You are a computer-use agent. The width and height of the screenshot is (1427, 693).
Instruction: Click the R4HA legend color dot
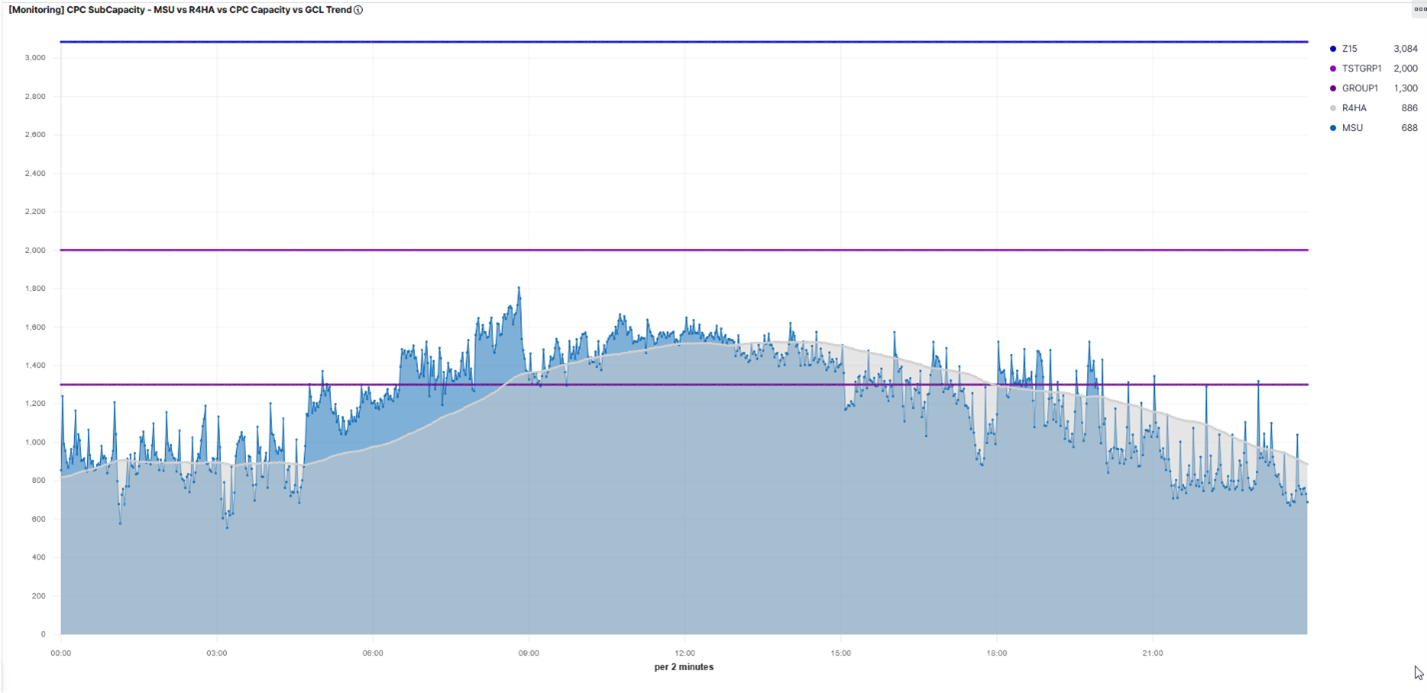click(x=1332, y=108)
